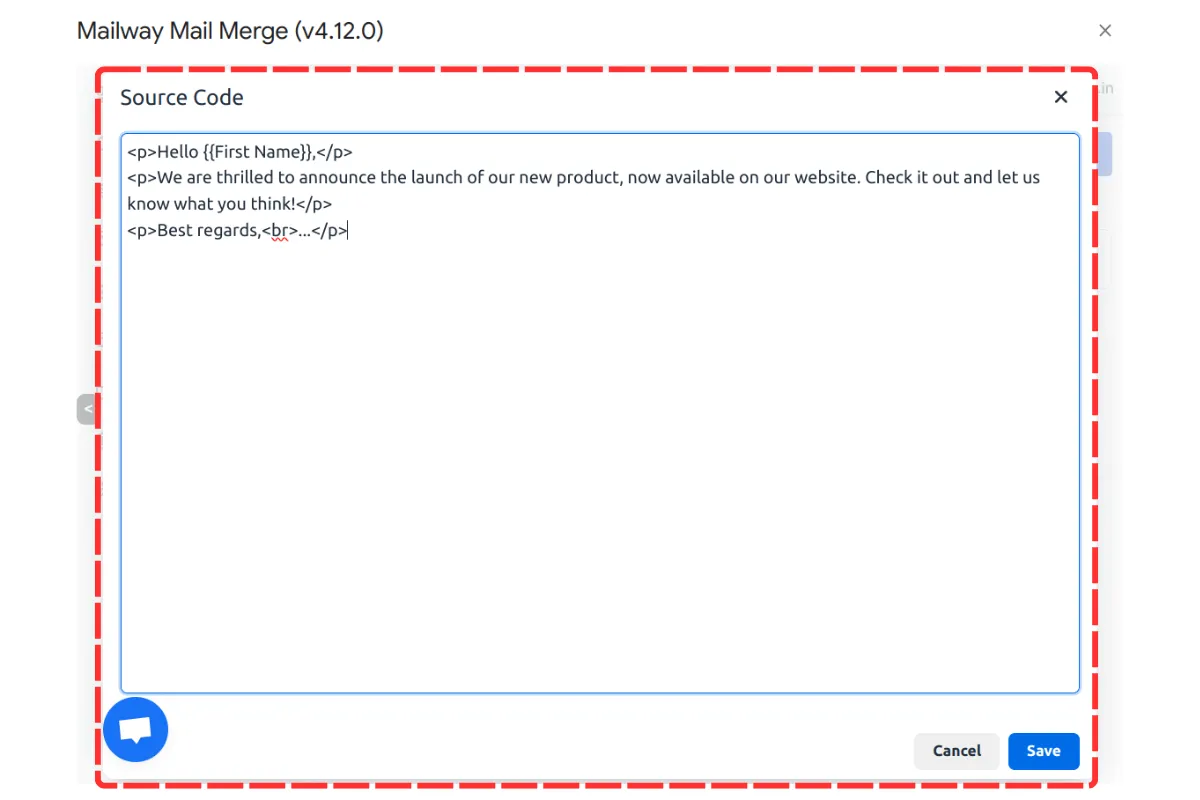1200x800 pixels.
Task: Cancel the source code changes
Action: click(x=955, y=751)
